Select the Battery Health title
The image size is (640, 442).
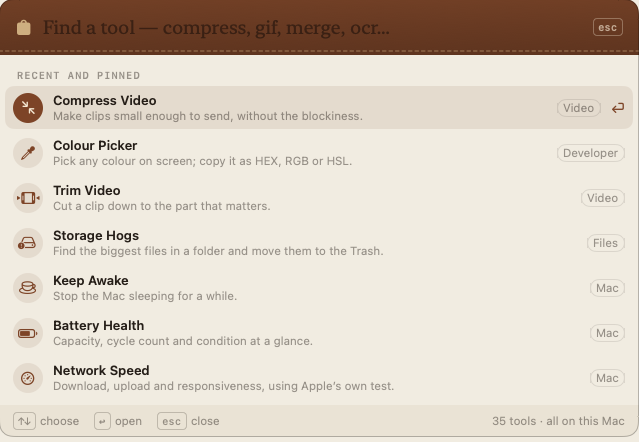[98, 326]
